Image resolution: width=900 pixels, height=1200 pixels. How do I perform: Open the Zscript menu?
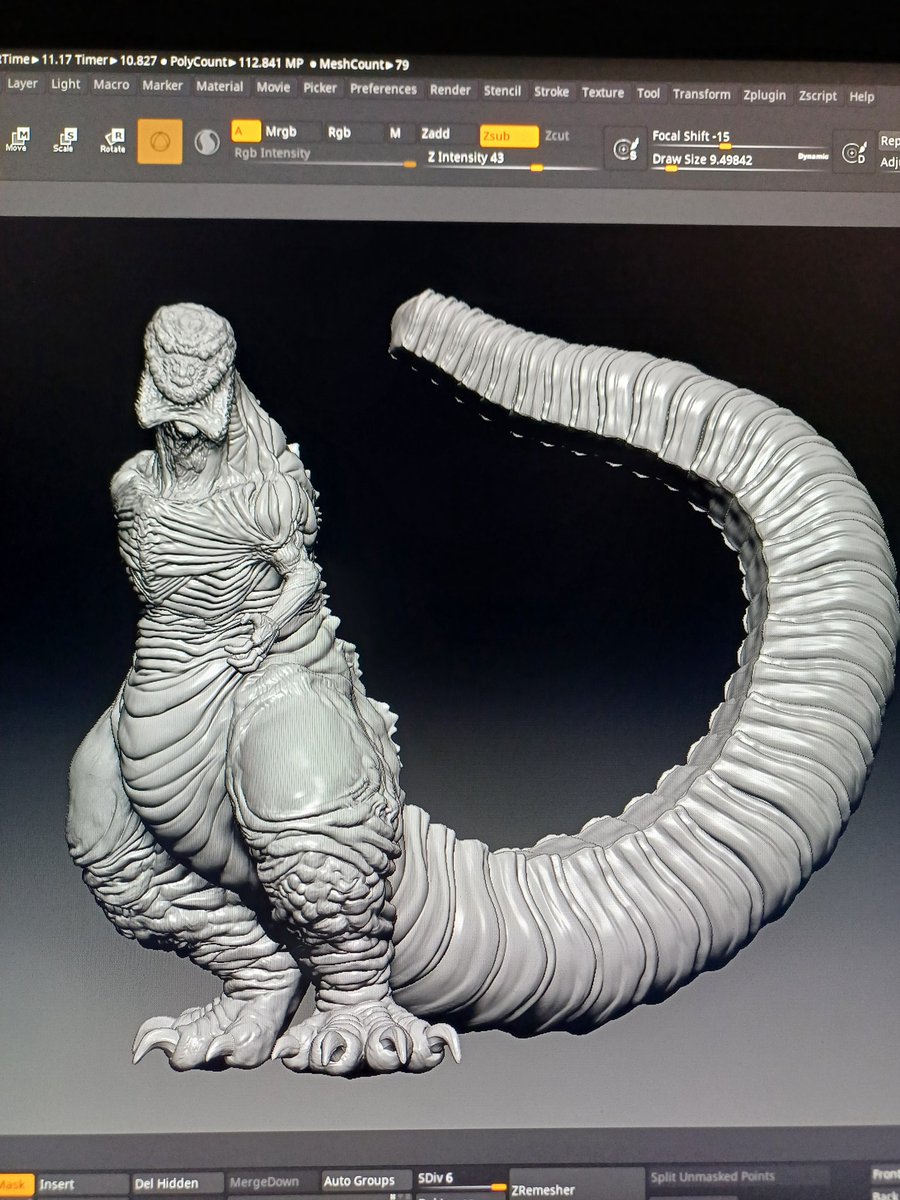[818, 96]
